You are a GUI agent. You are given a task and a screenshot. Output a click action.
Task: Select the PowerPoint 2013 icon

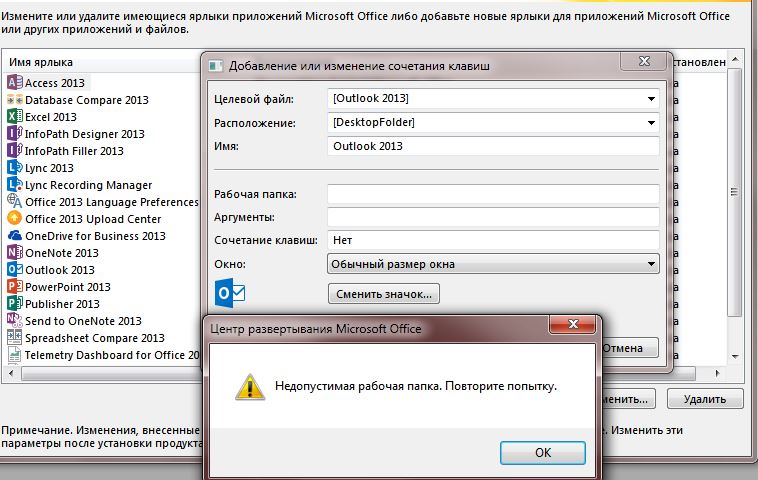coord(14,287)
